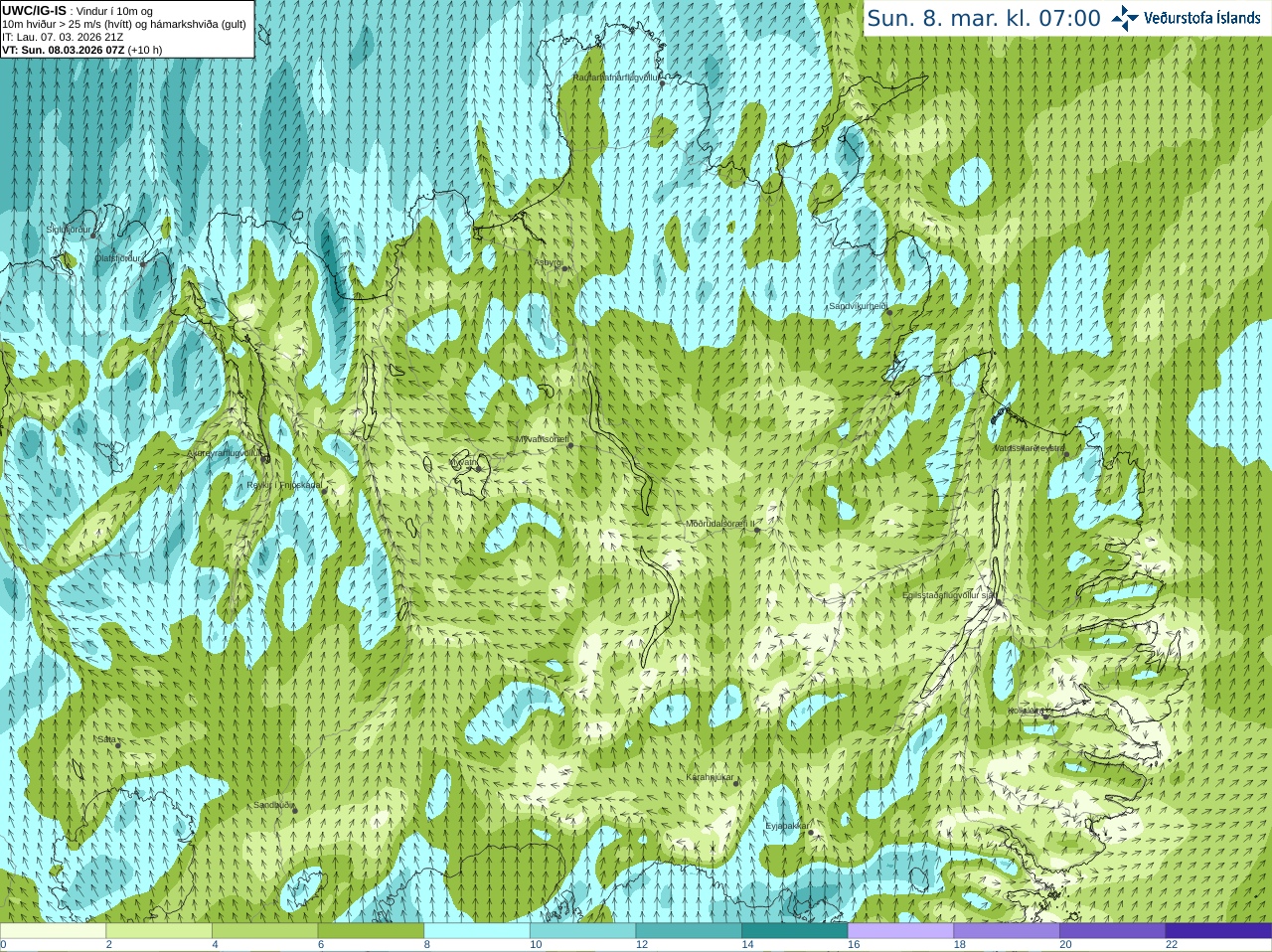
Task: Click the Egilsstaðaflugvöllur station label
Action: (949, 595)
